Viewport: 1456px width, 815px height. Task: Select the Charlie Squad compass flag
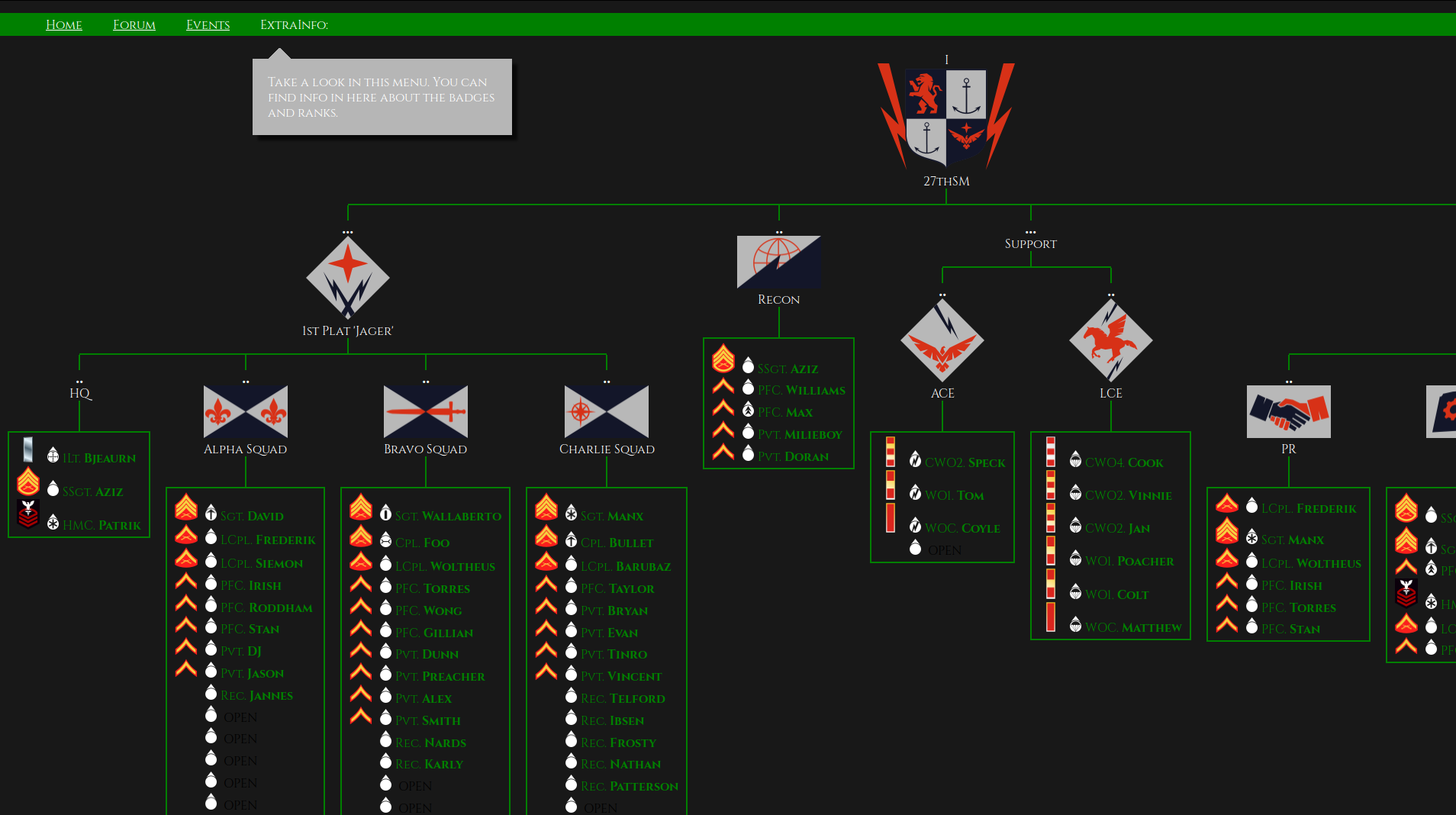(607, 412)
